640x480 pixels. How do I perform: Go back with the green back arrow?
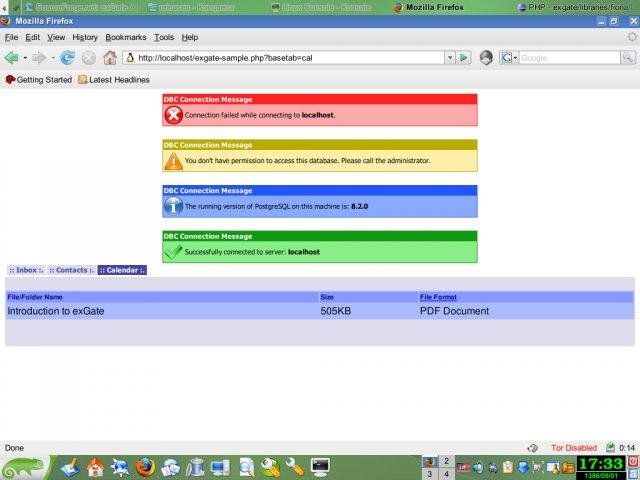coord(11,58)
